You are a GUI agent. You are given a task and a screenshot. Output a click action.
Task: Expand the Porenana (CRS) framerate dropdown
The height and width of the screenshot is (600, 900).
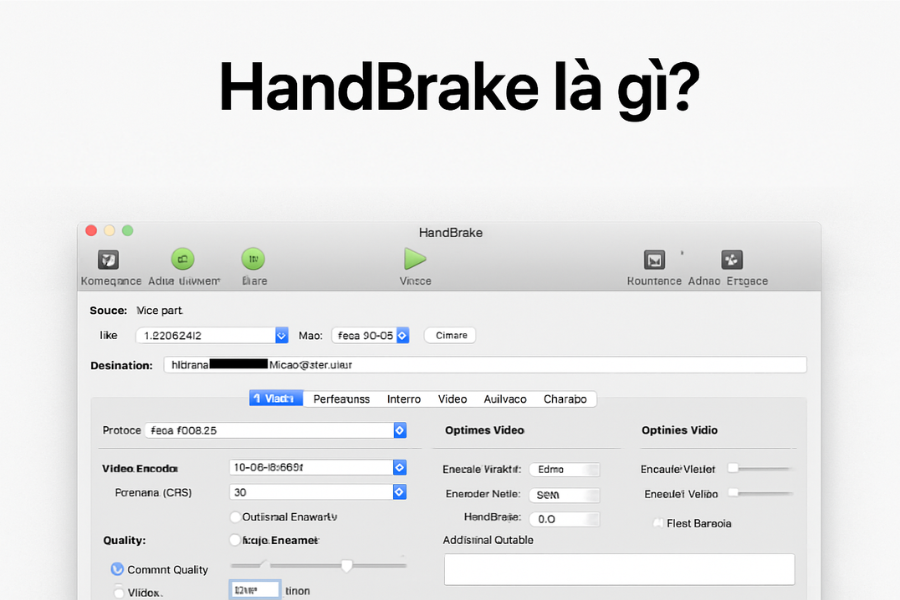317,492
